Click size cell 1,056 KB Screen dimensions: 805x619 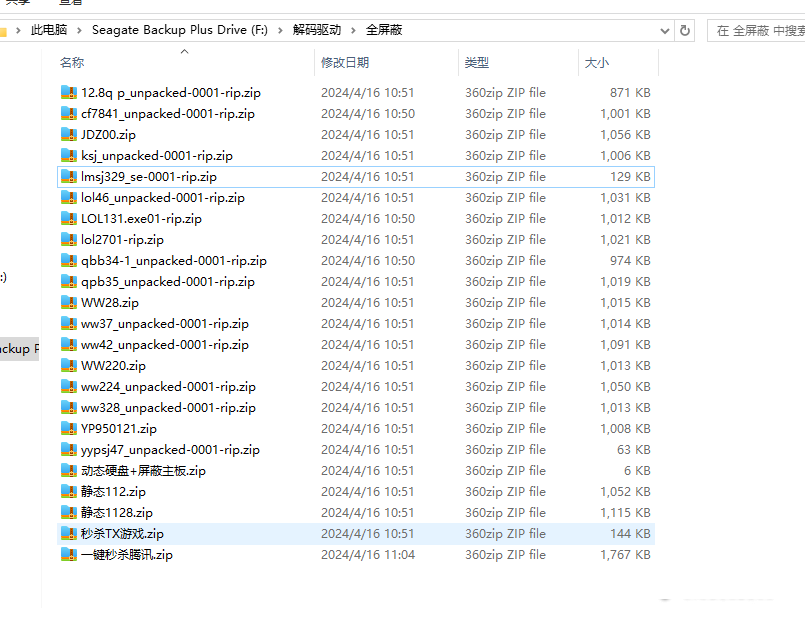(x=625, y=134)
